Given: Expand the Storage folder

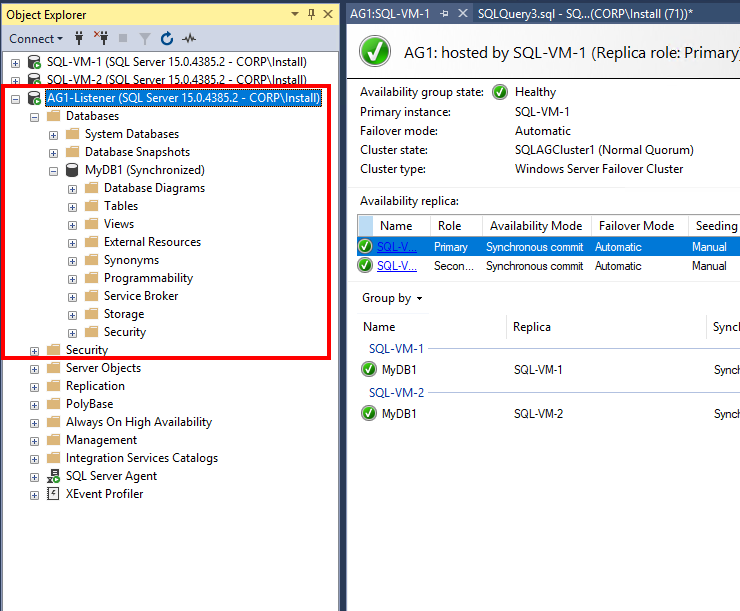Looking at the screenshot, I should point(72,315).
